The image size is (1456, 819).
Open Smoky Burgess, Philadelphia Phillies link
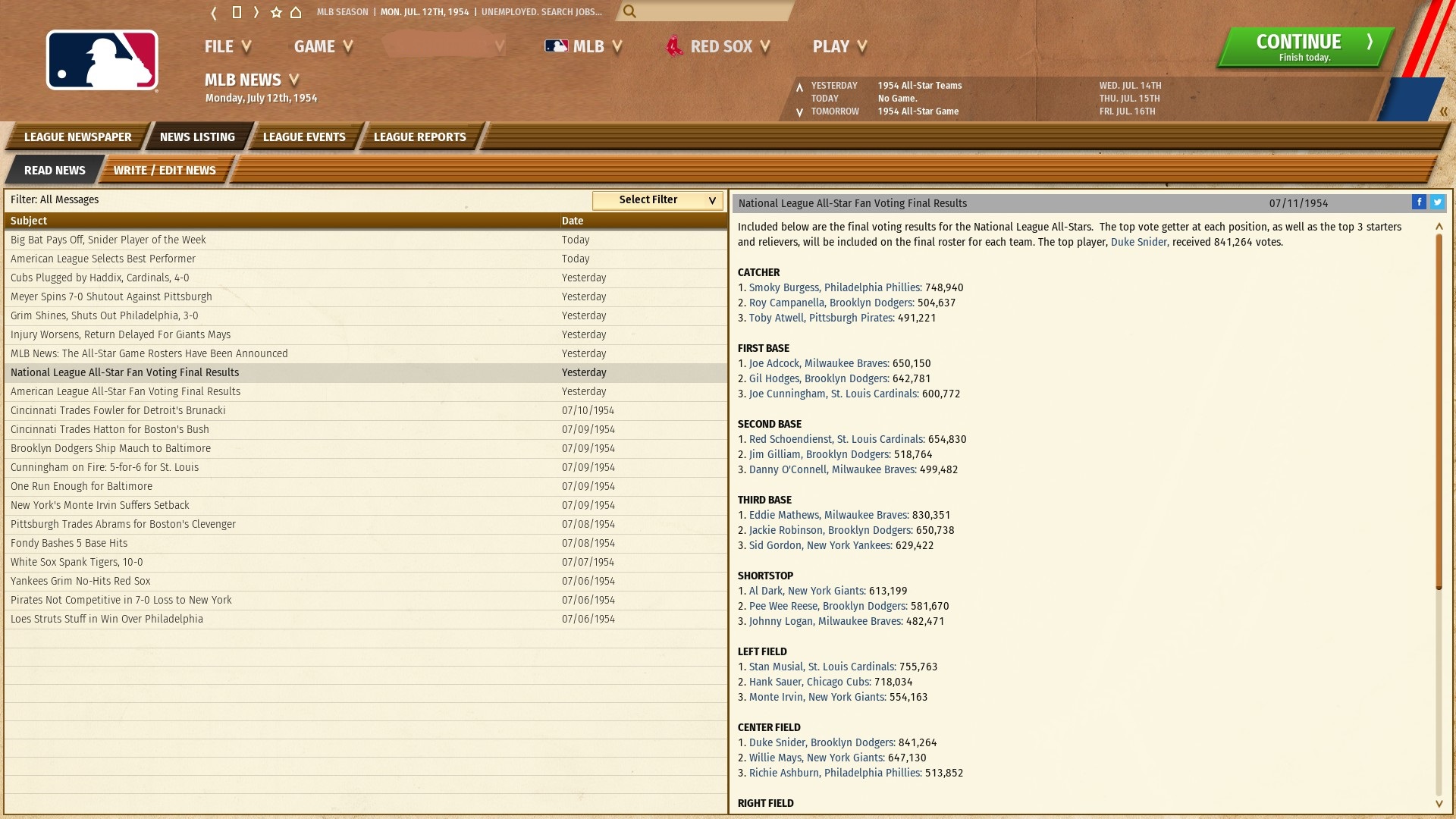coord(834,287)
